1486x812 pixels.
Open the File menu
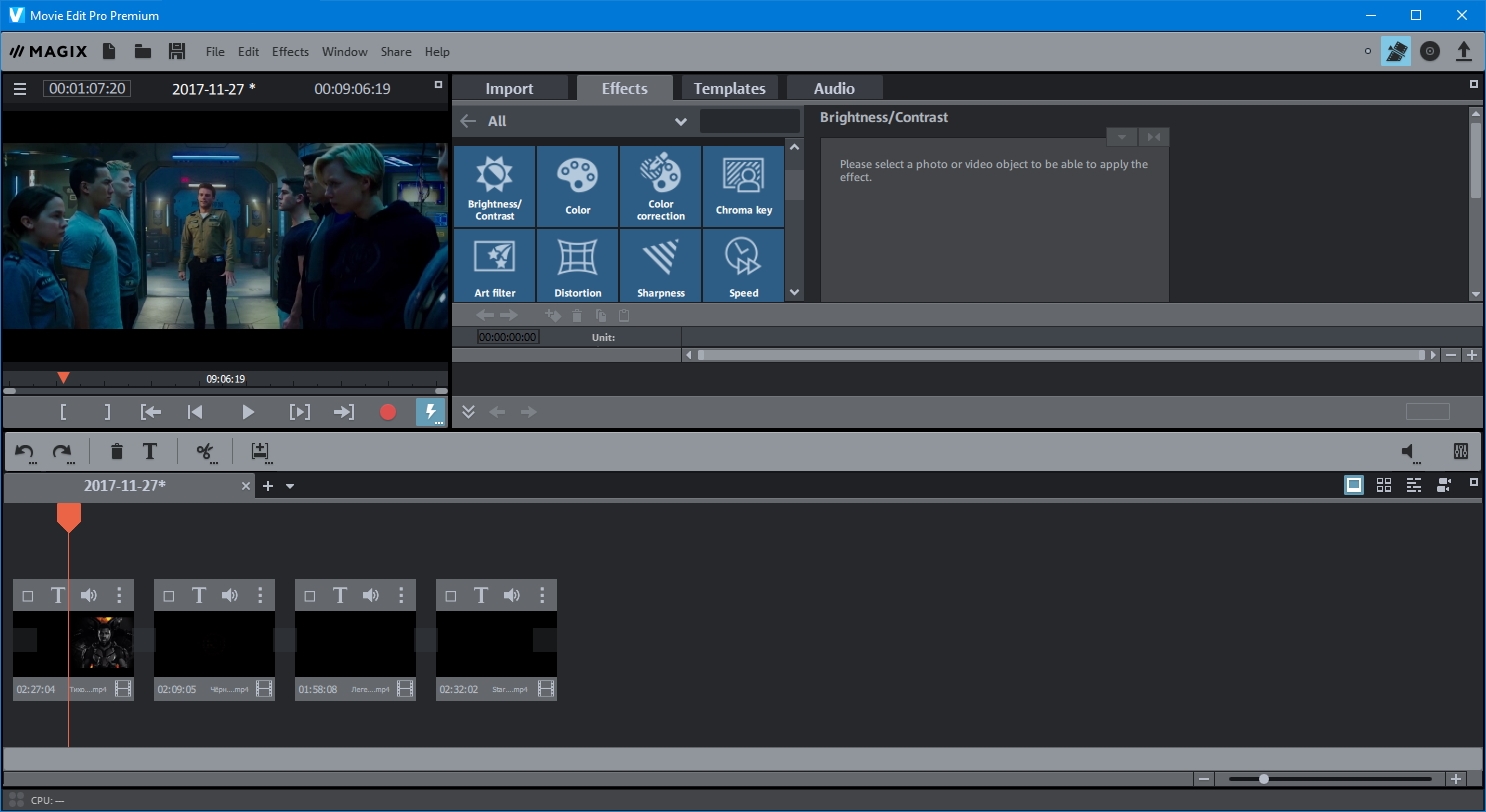point(215,52)
